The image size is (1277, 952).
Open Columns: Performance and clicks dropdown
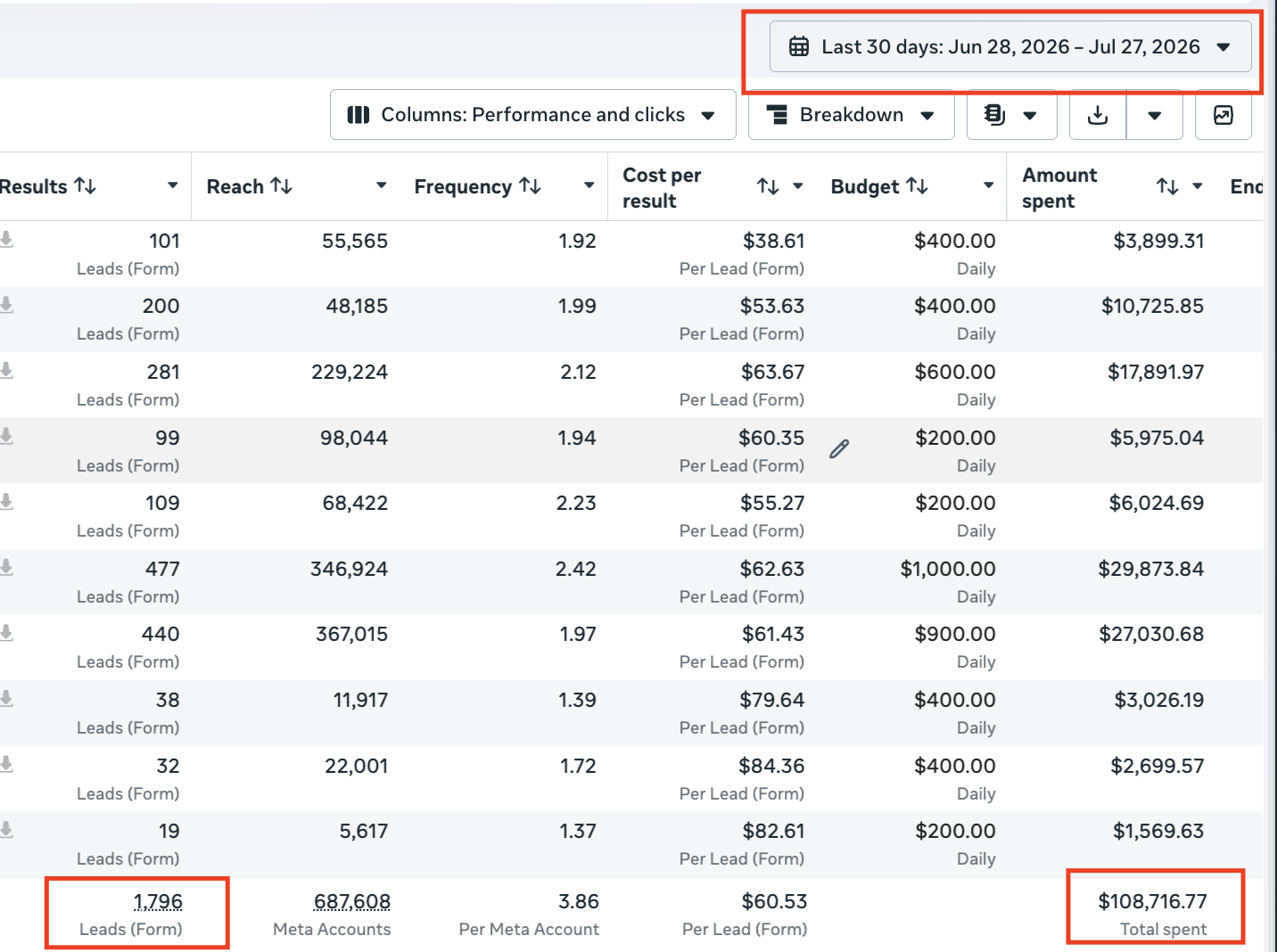point(532,115)
